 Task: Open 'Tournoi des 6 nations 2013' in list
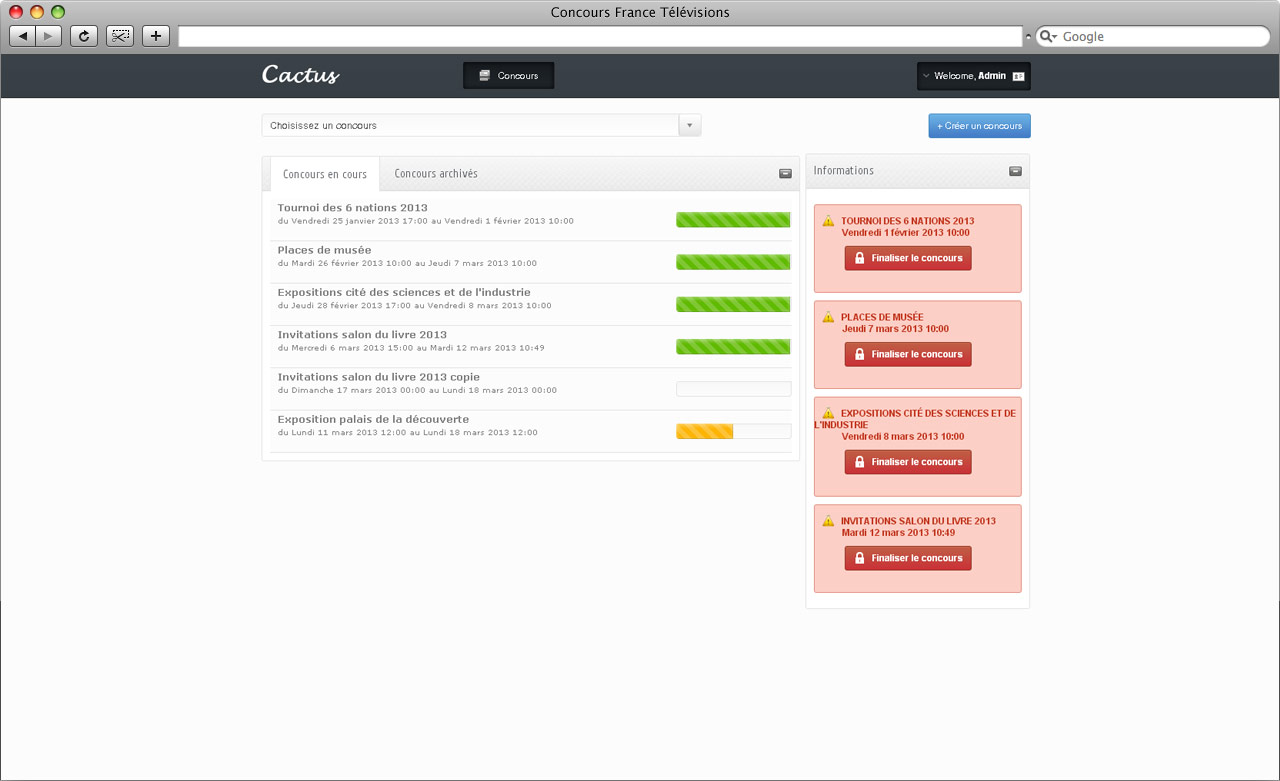coord(352,208)
